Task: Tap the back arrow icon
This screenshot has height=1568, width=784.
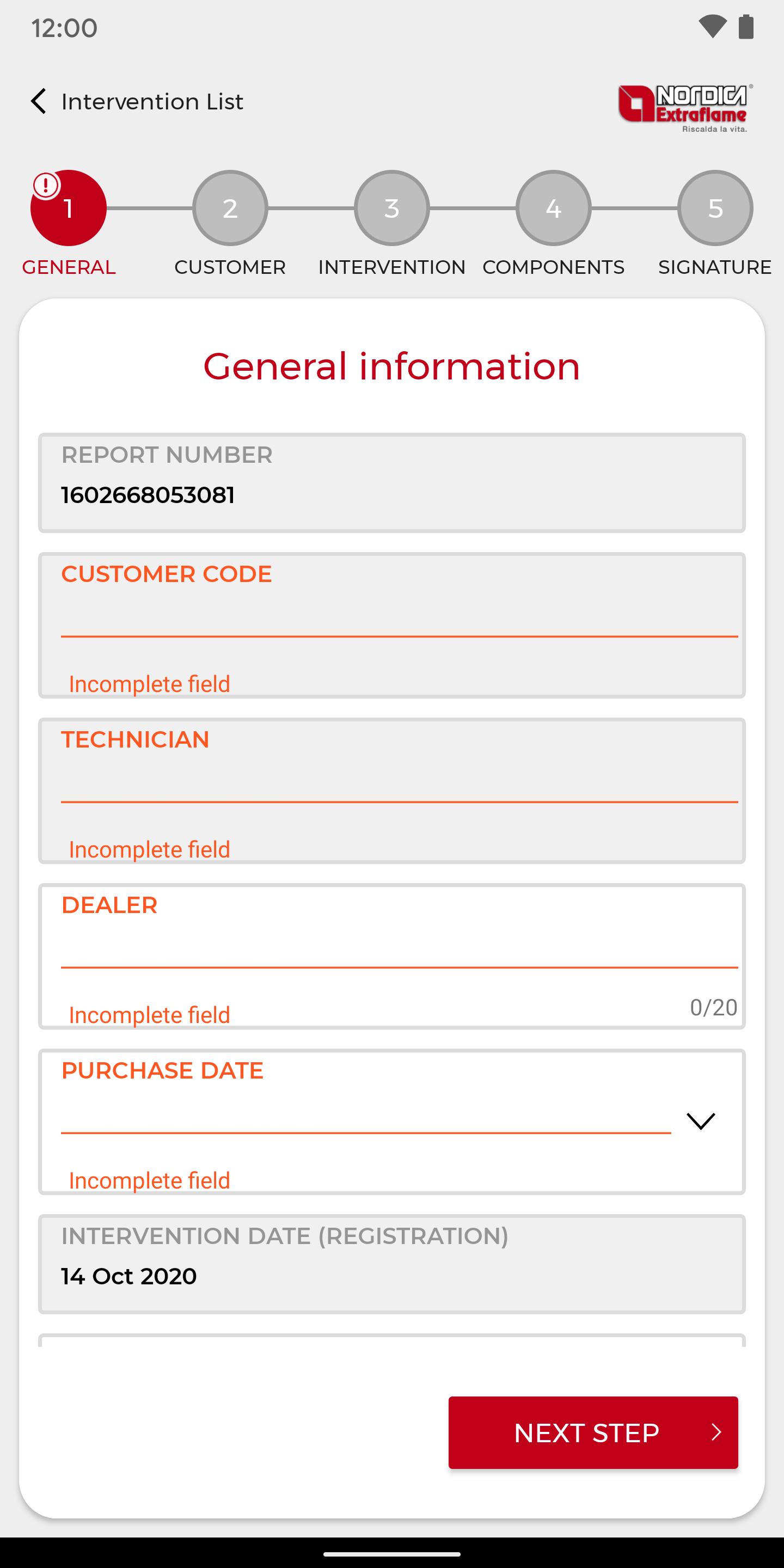Action: pyautogui.click(x=38, y=101)
